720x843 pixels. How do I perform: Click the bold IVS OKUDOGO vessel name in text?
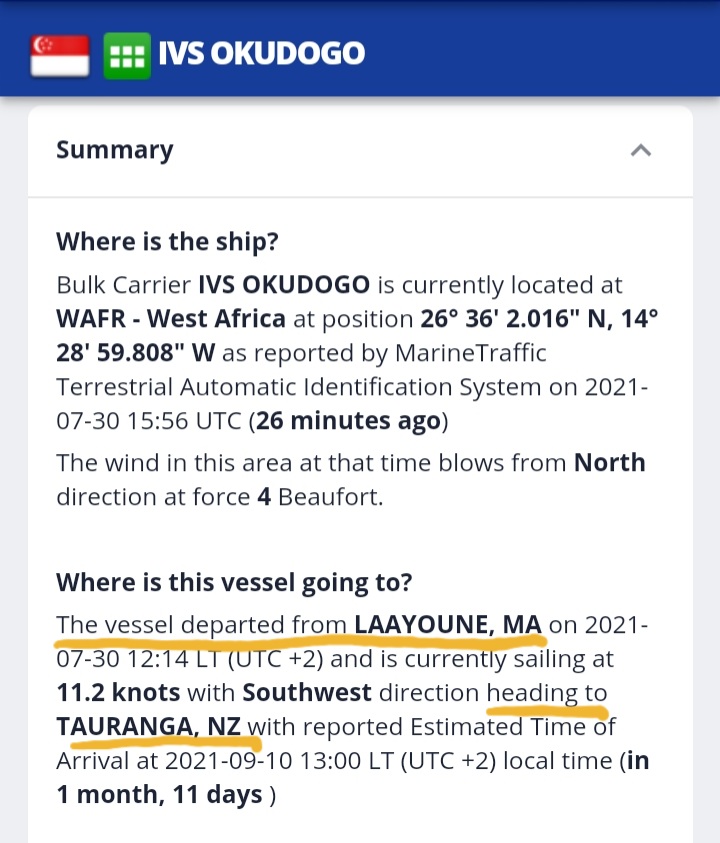point(284,284)
